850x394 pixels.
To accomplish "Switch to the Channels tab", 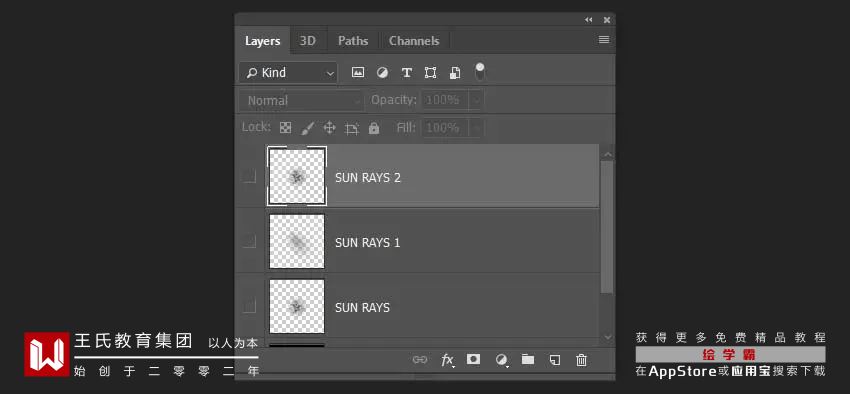I will tap(414, 41).
